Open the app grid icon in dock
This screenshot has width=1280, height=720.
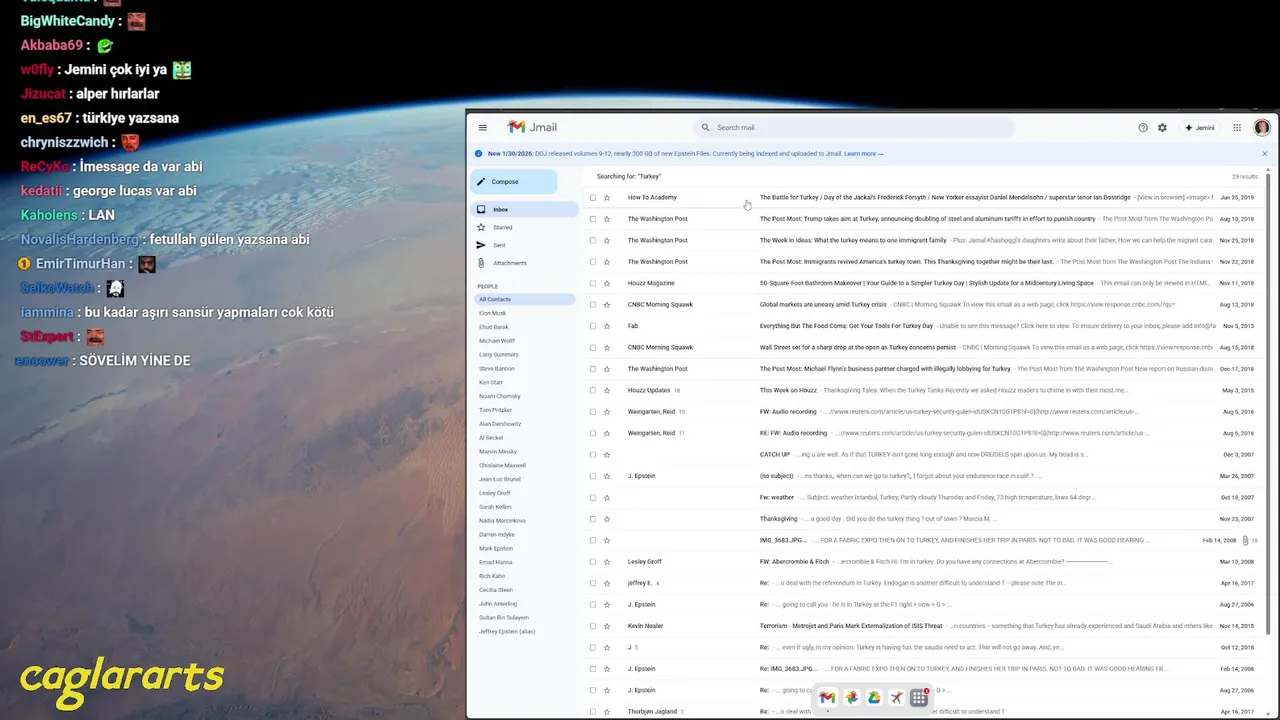tap(919, 698)
